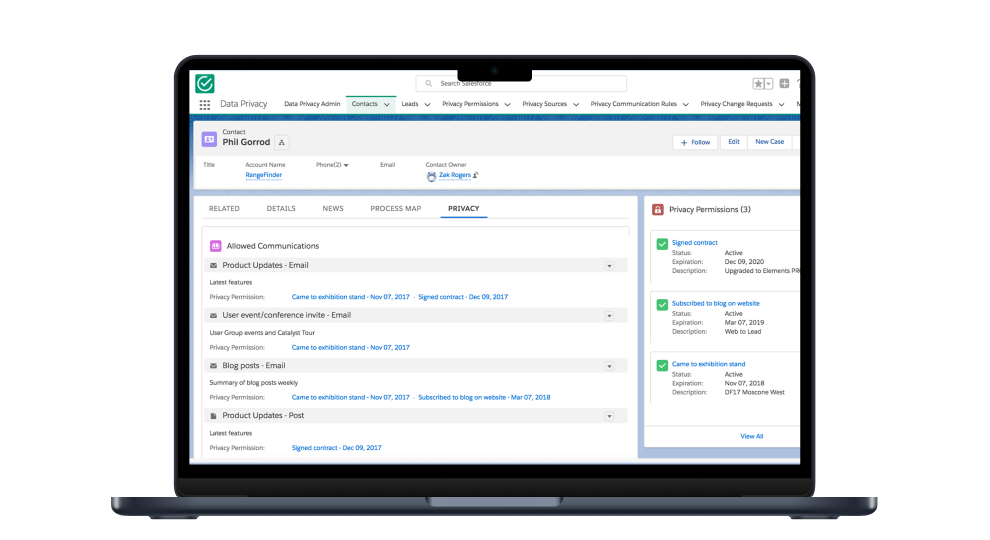Open the RangeFinder account link
This screenshot has width=990, height=540.
(263, 175)
